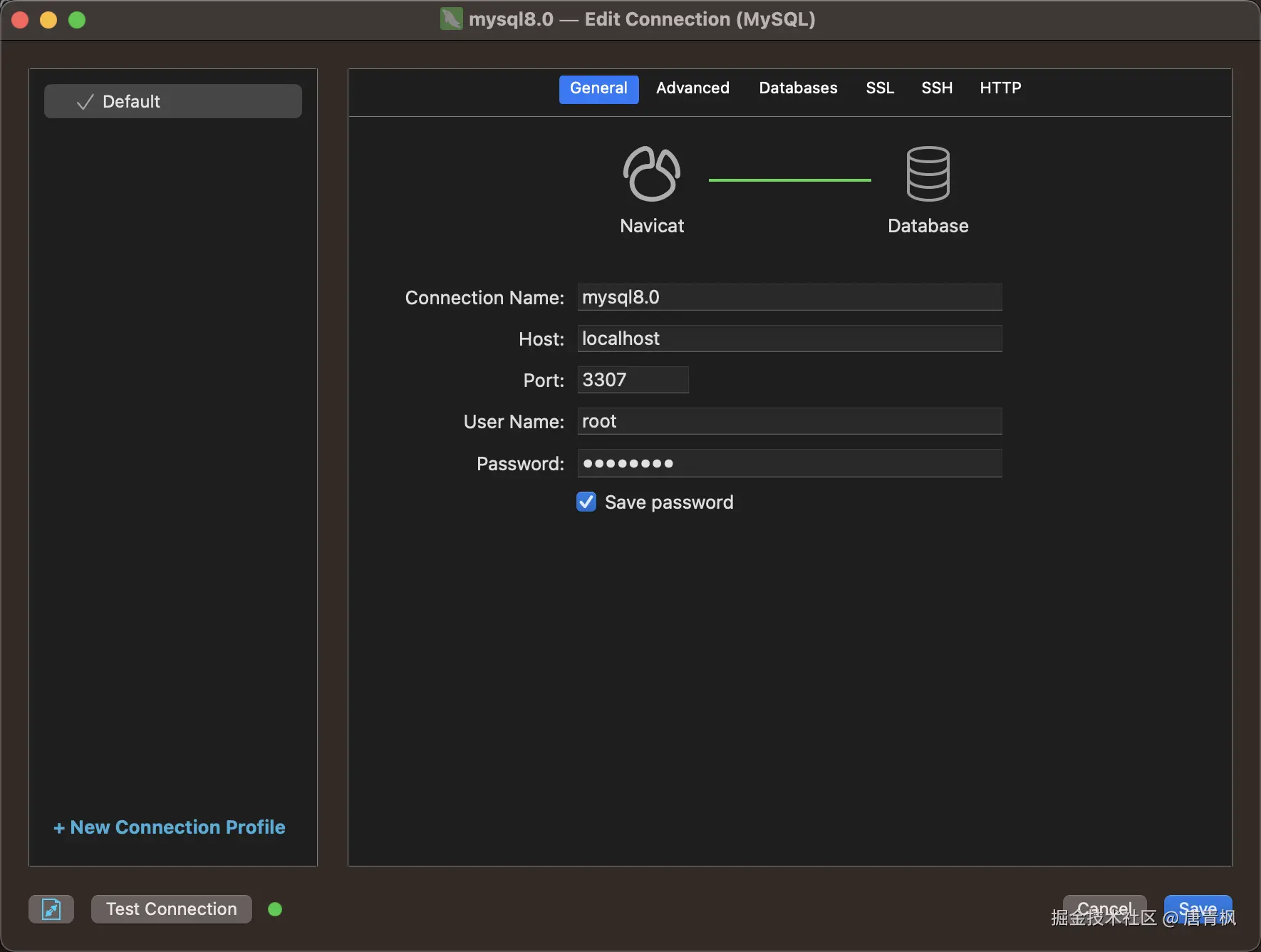Click the Port input field
This screenshot has width=1261, height=952.
633,380
